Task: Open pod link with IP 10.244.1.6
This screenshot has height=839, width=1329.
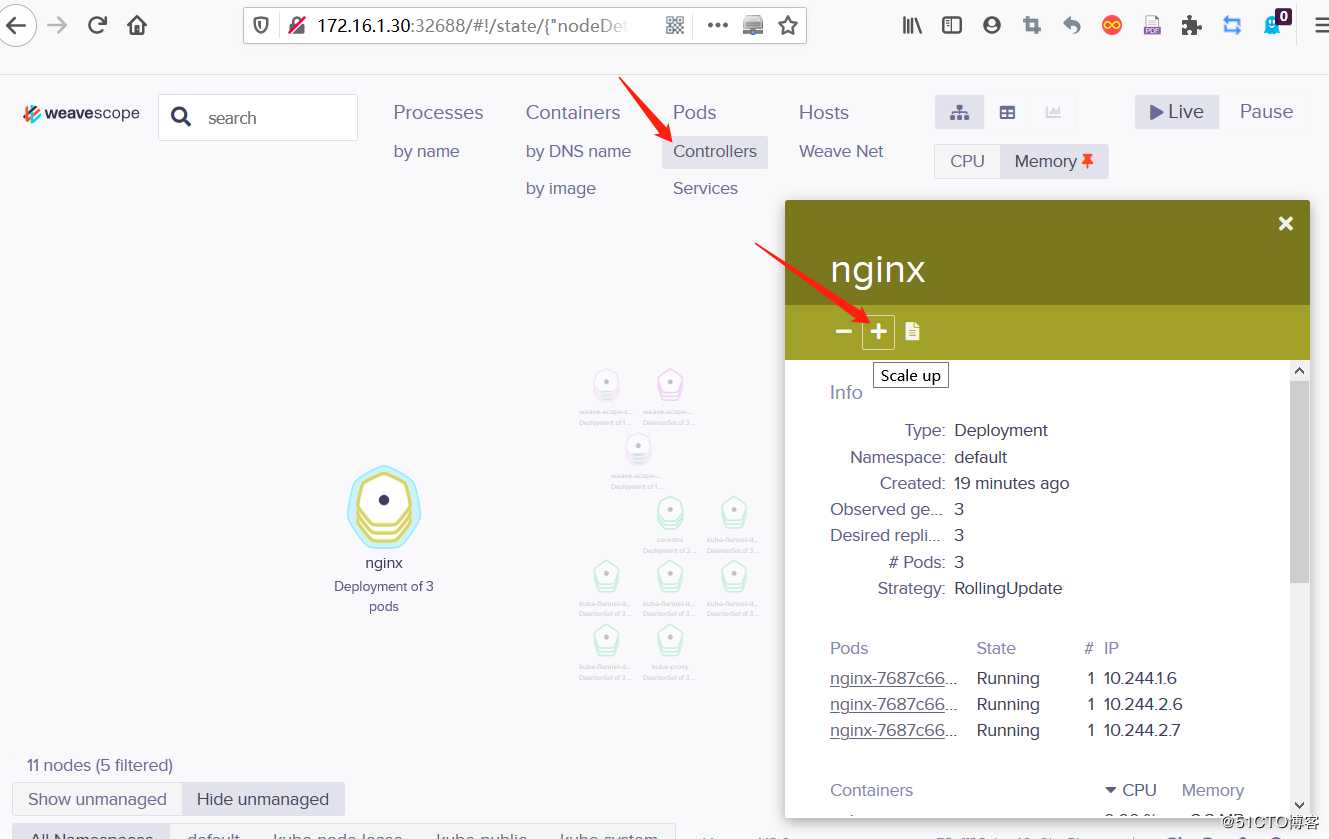Action: (894, 678)
